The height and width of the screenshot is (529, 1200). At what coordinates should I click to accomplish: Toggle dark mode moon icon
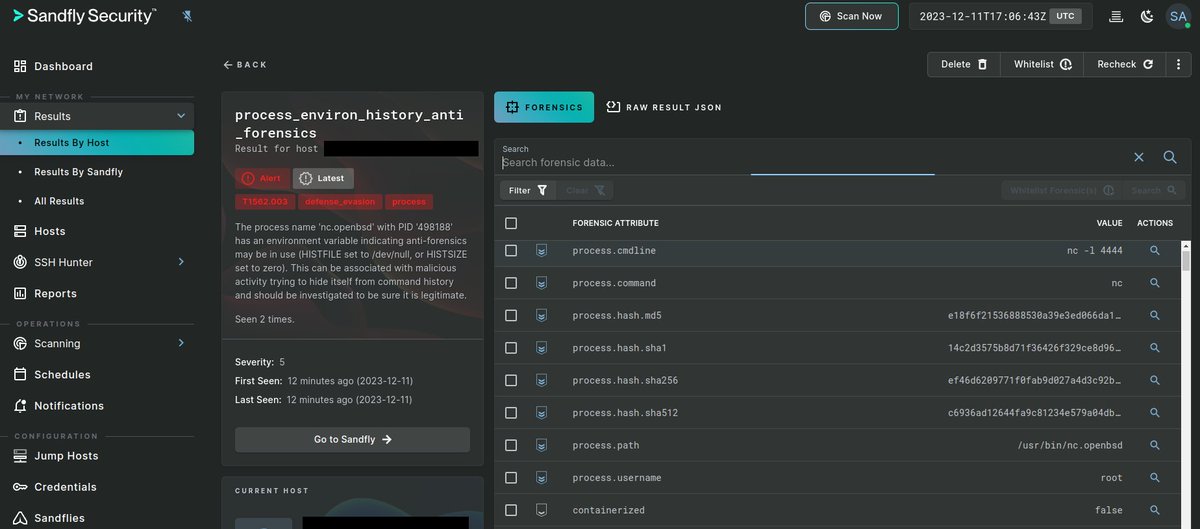tap(1147, 16)
